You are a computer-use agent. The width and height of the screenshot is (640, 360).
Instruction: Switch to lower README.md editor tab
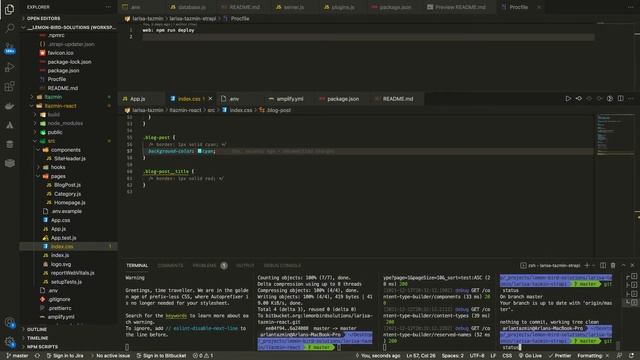(x=398, y=99)
